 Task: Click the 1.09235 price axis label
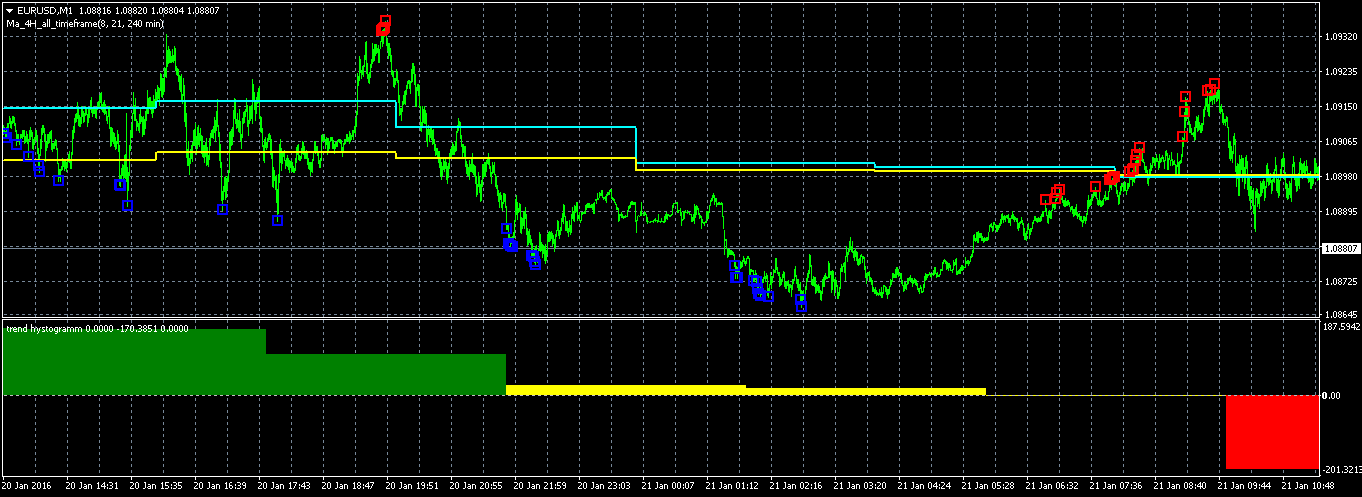(x=1340, y=71)
